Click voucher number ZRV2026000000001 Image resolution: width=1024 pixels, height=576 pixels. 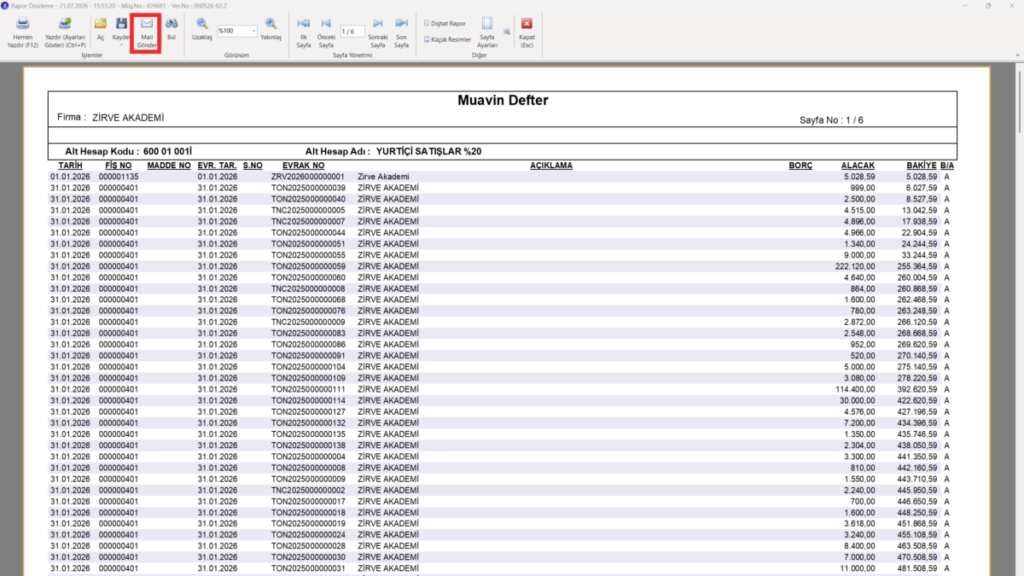(x=308, y=177)
